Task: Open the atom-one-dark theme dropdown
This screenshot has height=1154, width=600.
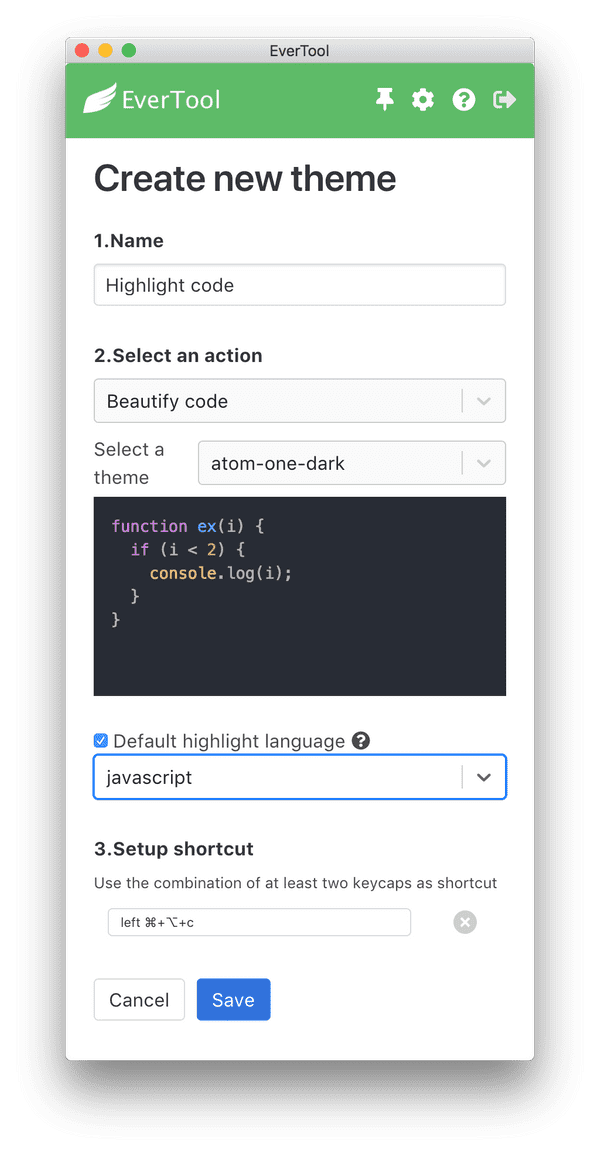Action: (352, 463)
